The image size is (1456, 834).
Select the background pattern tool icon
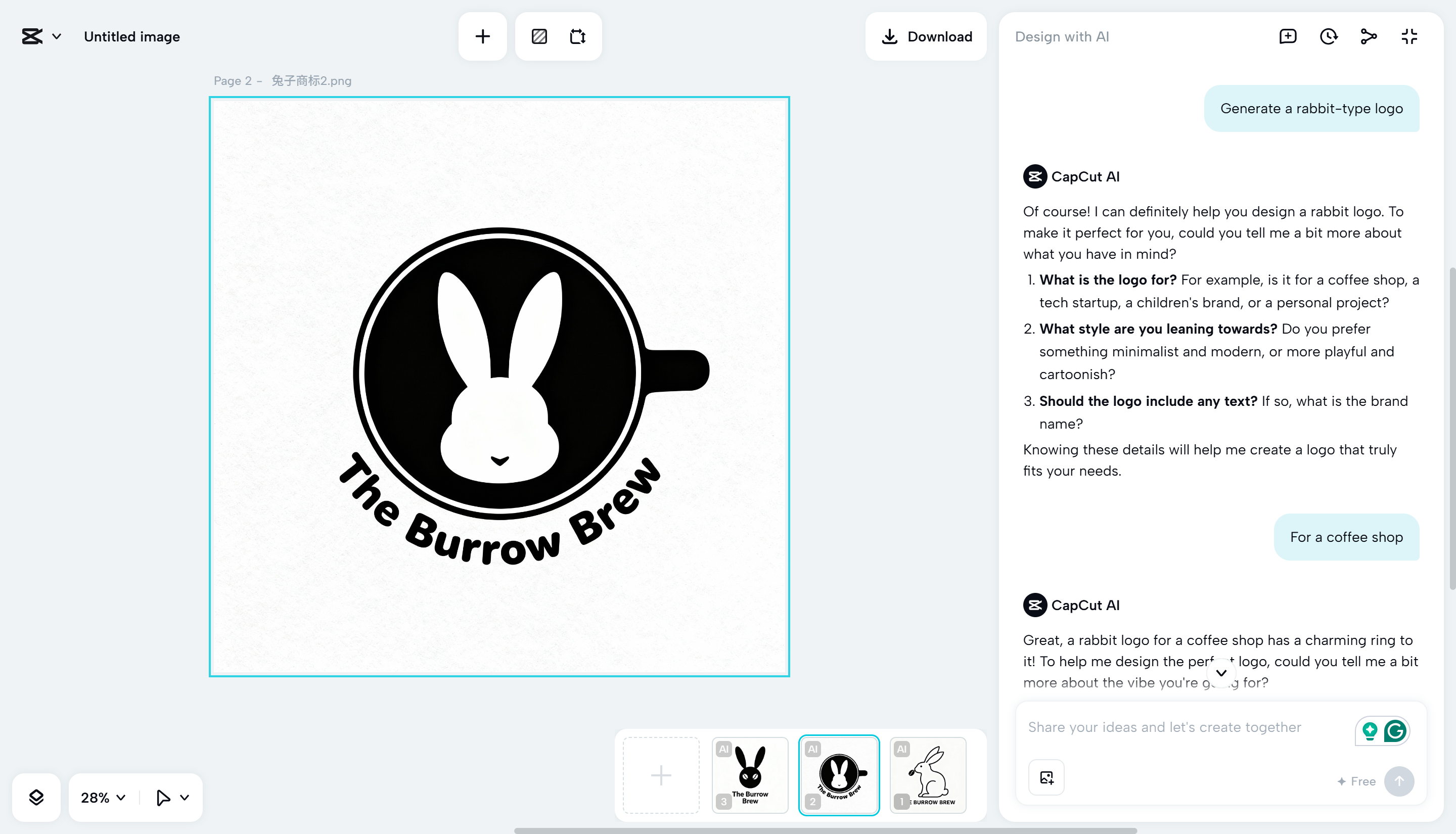[x=539, y=37]
